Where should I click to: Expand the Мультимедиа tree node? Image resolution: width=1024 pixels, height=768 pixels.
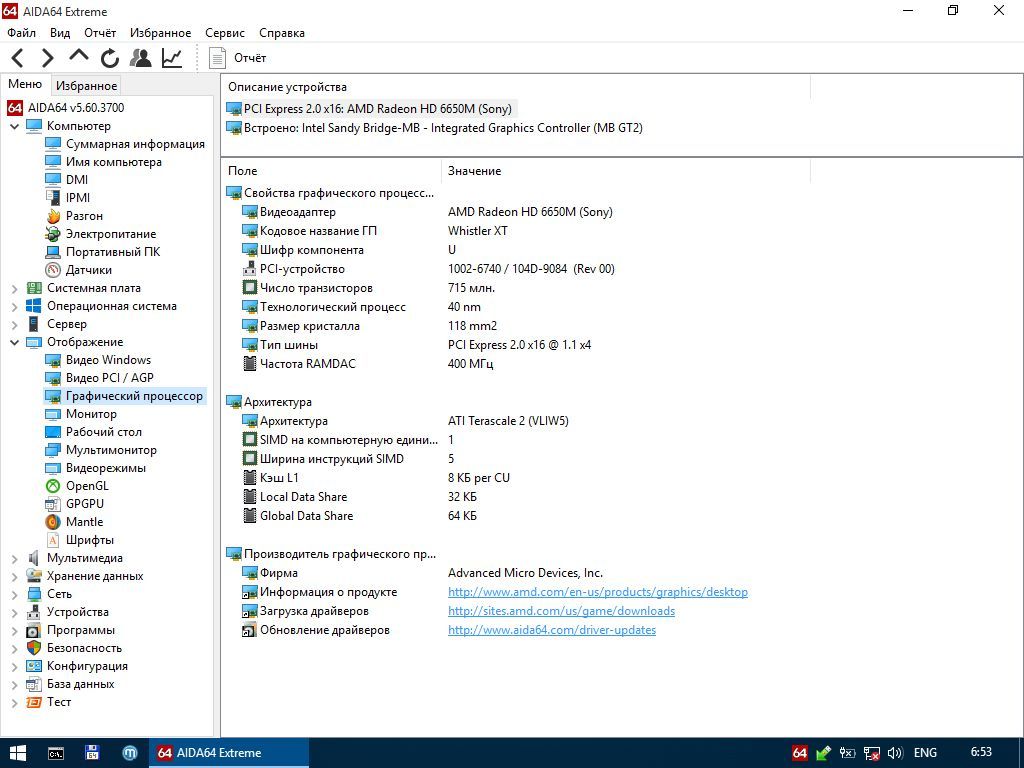(x=14, y=558)
